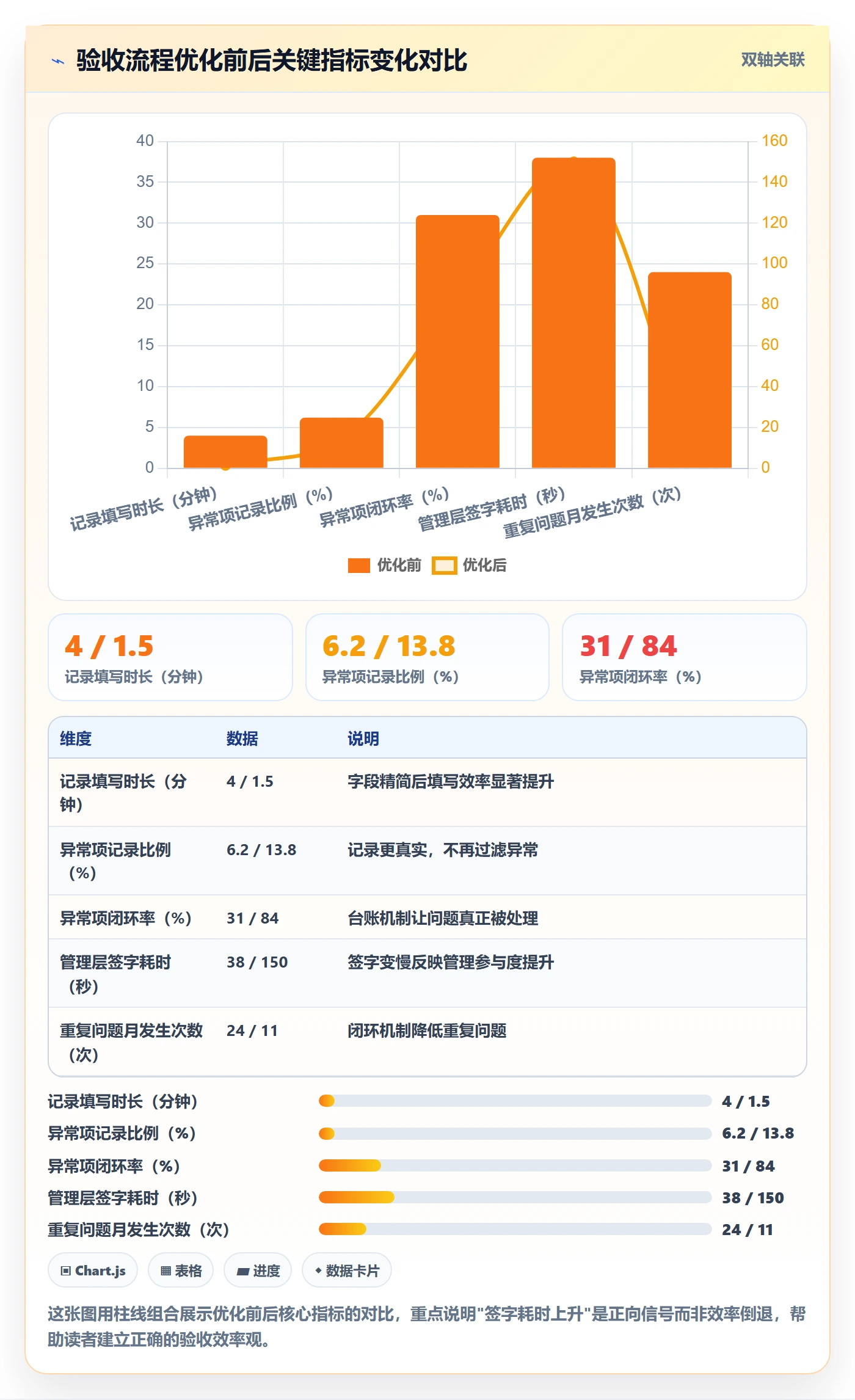
Task: Click the 说明 column header
Action: tap(363, 738)
